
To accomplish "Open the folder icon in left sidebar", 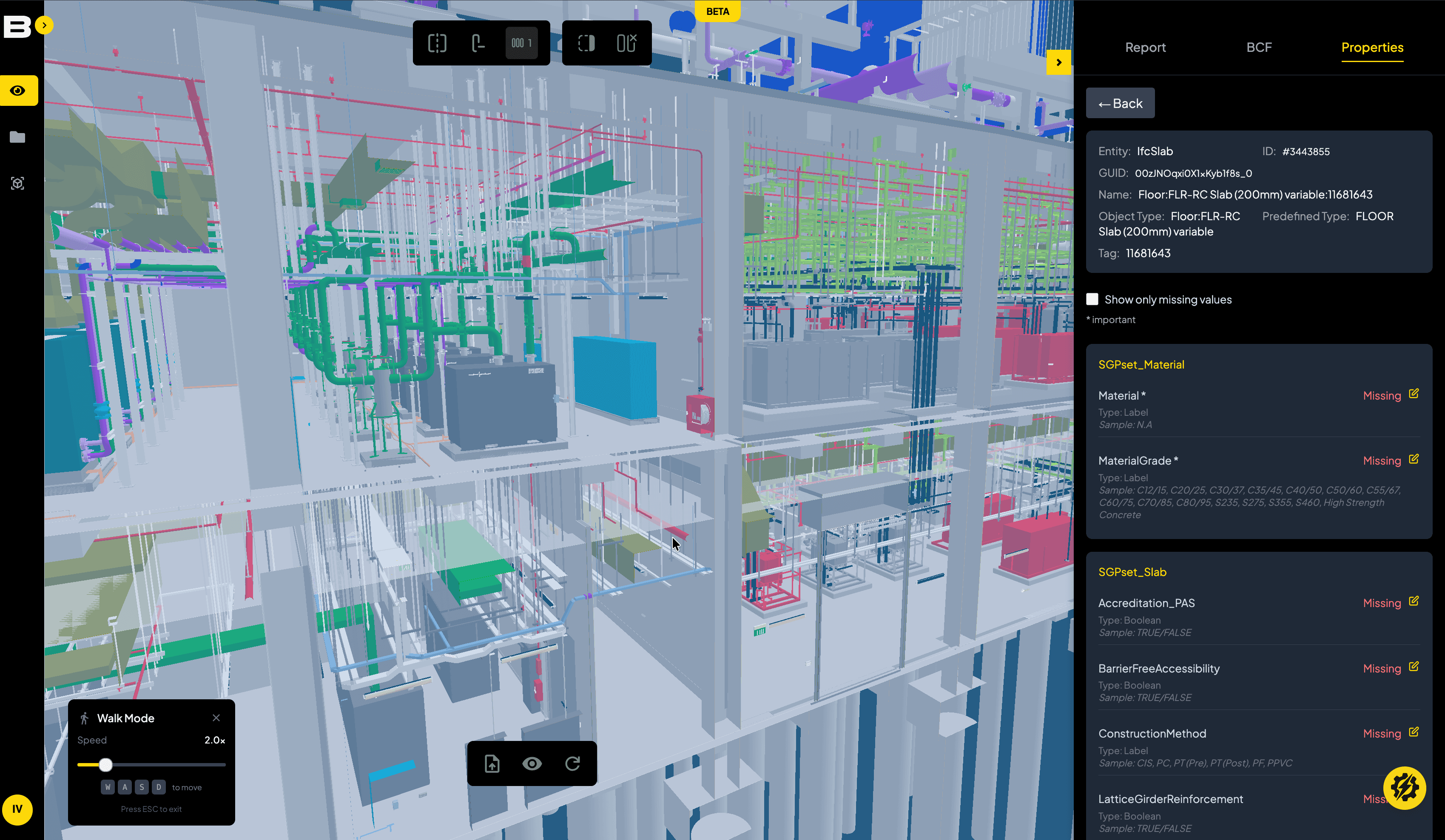I will (x=18, y=137).
